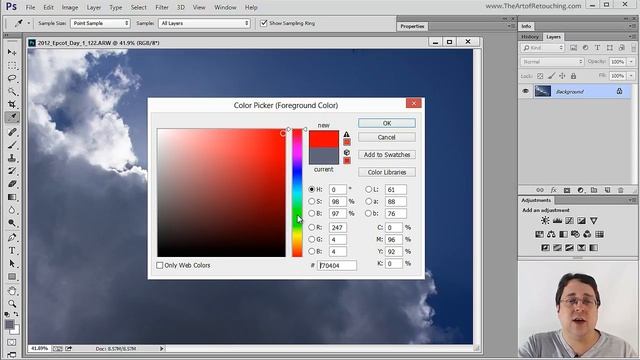640x360 pixels.
Task: Select the Dodge tool
Action: click(x=12, y=223)
